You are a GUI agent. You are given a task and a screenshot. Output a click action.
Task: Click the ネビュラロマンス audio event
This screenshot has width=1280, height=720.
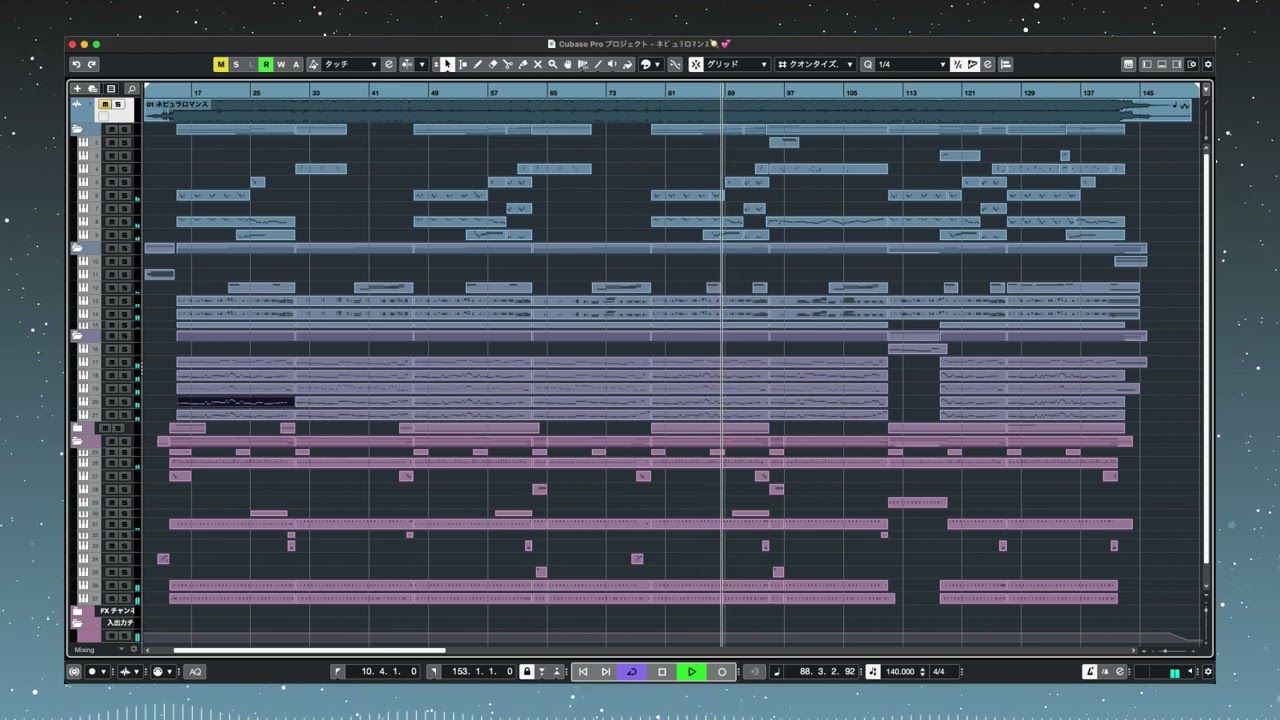tap(667, 110)
